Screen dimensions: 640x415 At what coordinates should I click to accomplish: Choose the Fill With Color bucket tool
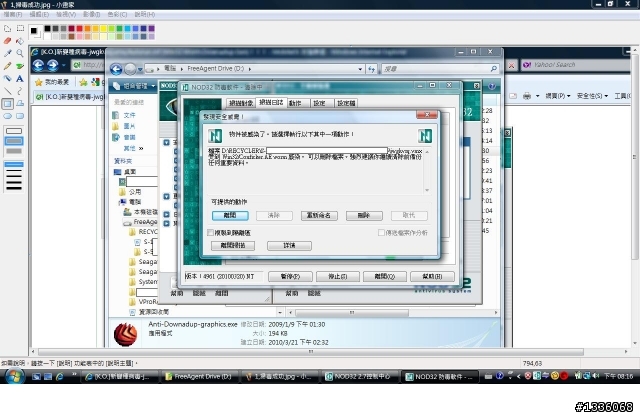pos(20,41)
